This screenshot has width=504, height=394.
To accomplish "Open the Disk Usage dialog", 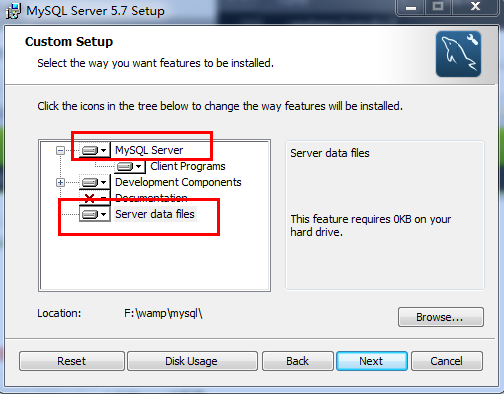I will [192, 361].
